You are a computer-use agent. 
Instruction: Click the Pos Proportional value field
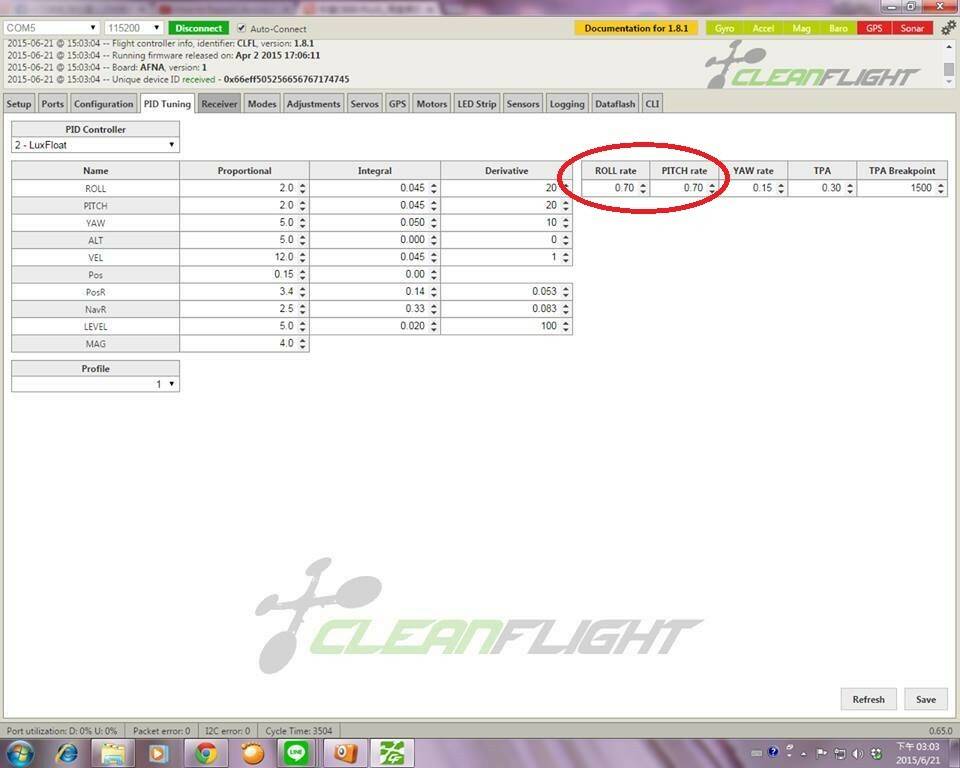click(244, 274)
